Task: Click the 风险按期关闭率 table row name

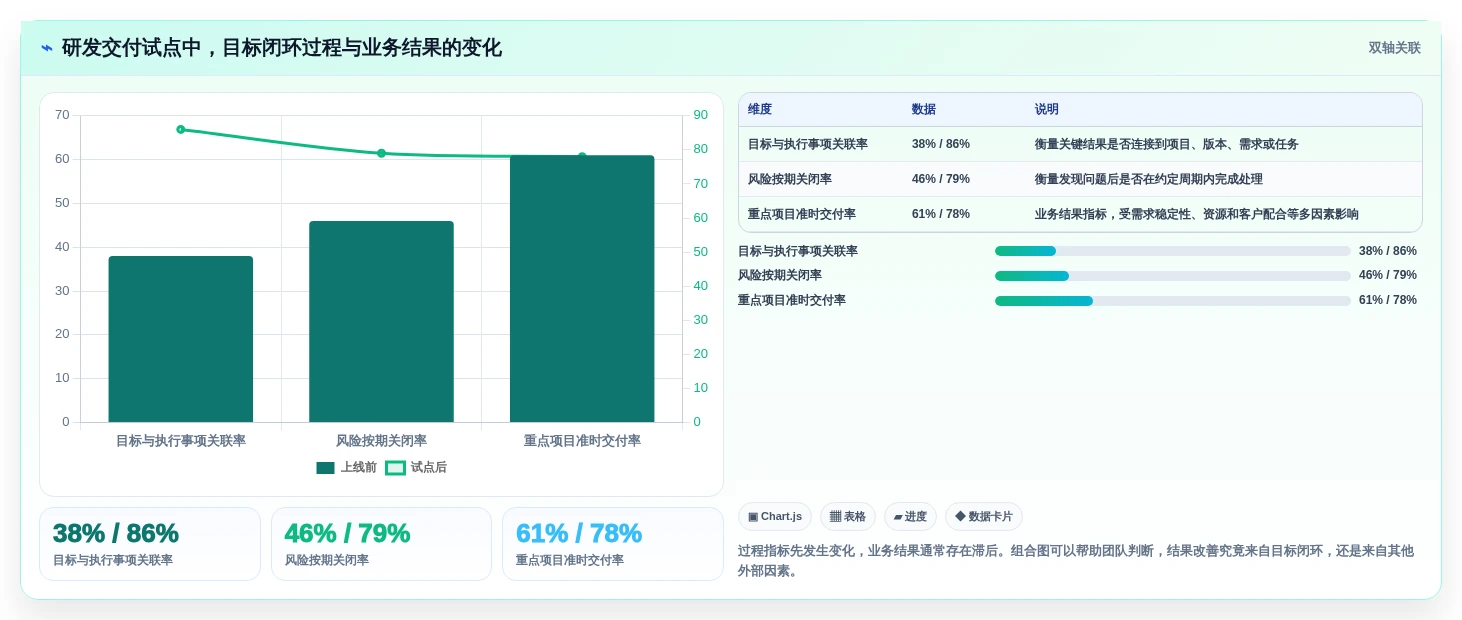Action: (790, 179)
